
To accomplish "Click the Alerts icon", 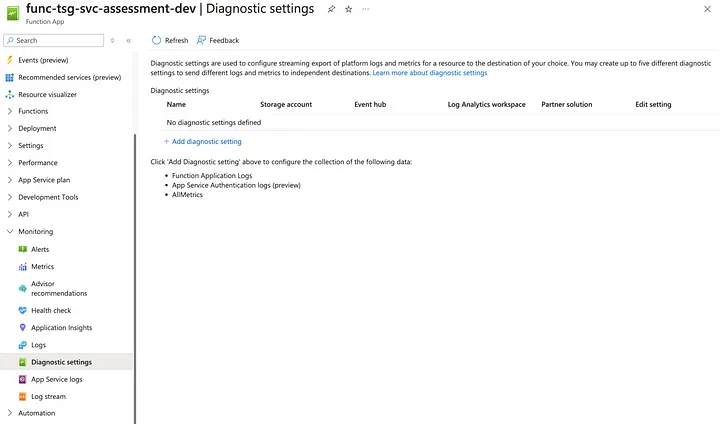I will click(x=22, y=249).
